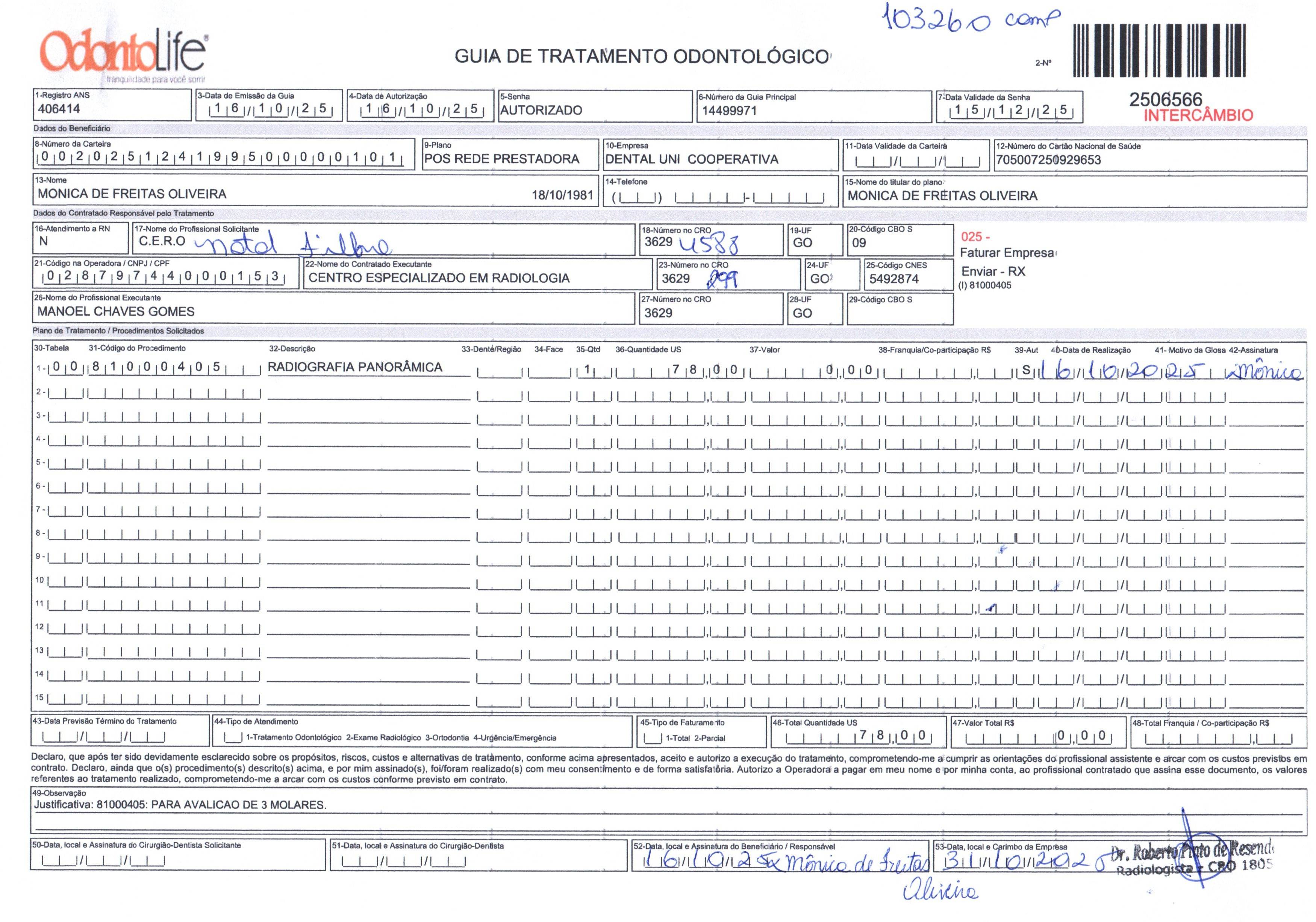Check the Tipo de Faturamento box
This screenshot has width=1316, height=922.
click(652, 738)
